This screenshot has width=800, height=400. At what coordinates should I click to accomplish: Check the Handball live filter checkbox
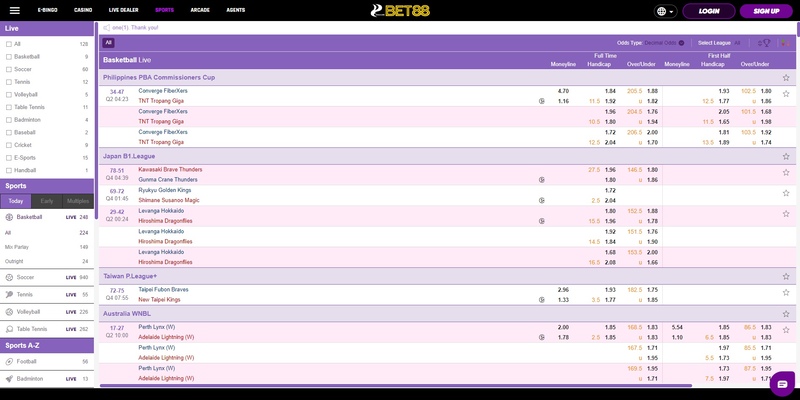click(9, 170)
